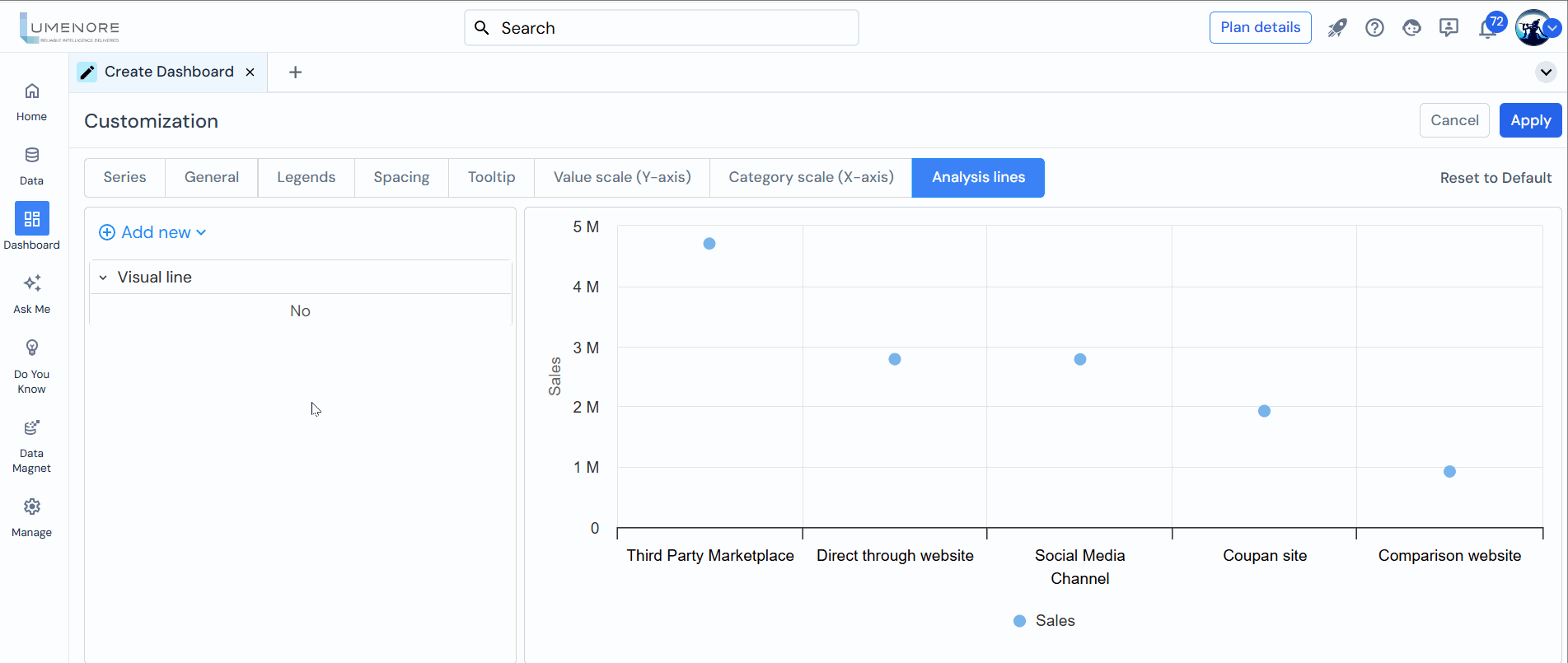Open the Value scale (Y-axis) tab

621,178
